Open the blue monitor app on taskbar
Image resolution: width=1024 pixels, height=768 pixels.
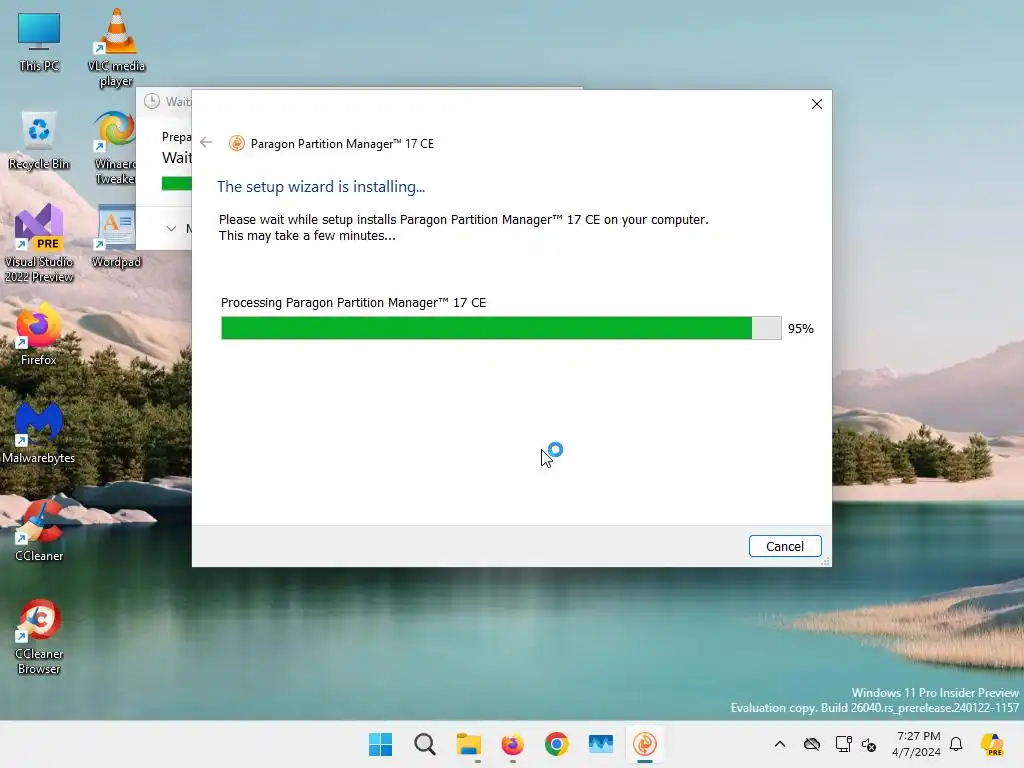coord(601,744)
